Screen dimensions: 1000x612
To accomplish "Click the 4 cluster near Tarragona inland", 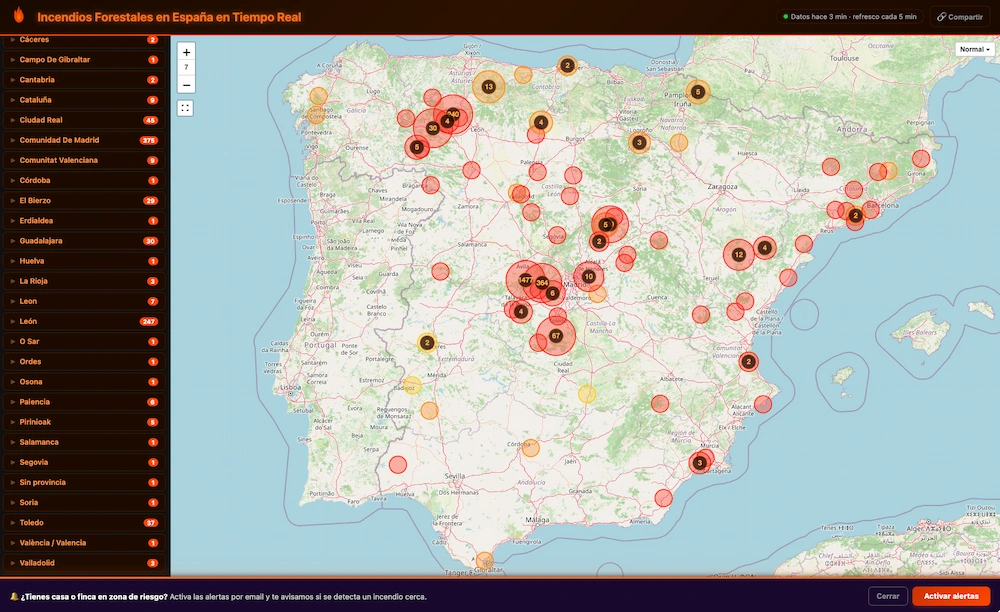I will pyautogui.click(x=765, y=248).
